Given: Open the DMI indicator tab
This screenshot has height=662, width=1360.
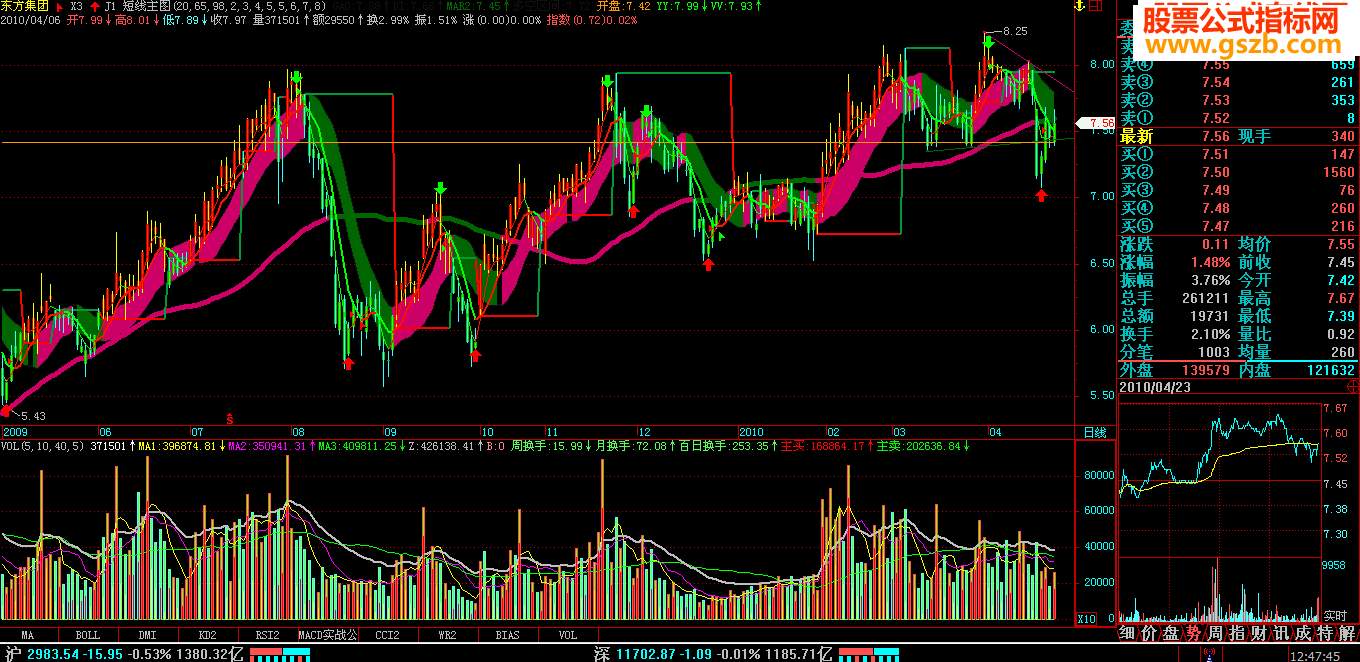Looking at the screenshot, I should [x=148, y=634].
